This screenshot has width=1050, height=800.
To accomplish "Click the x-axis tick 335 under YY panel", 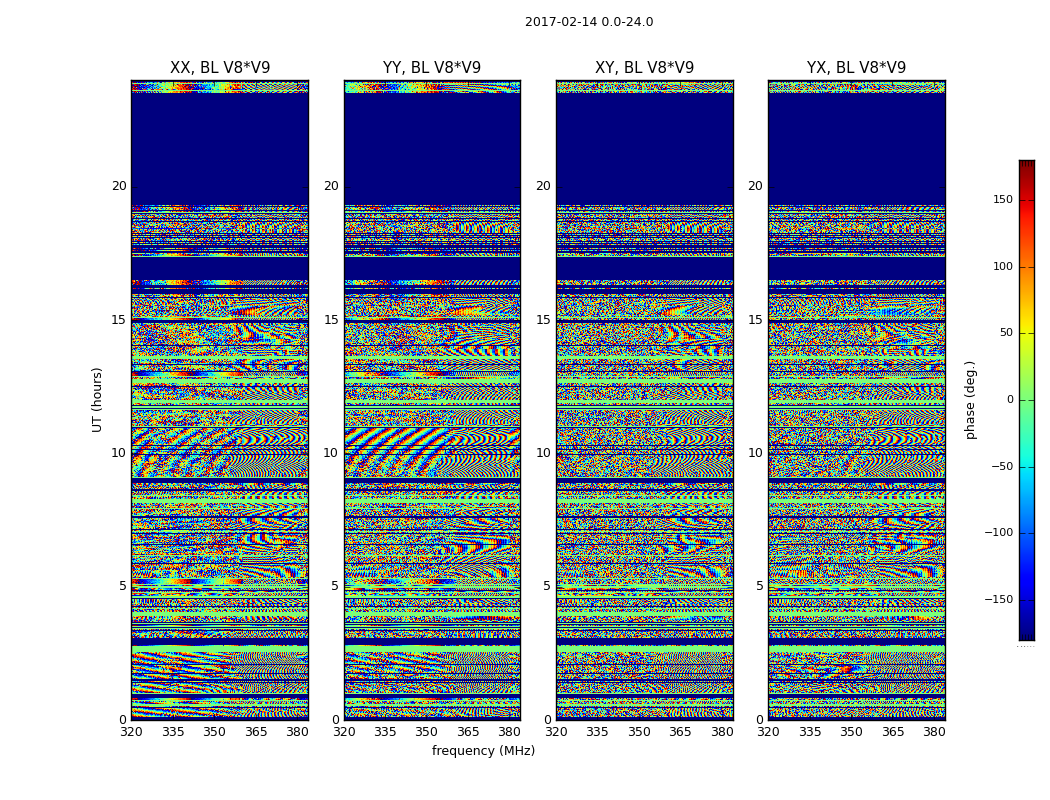I will [385, 732].
